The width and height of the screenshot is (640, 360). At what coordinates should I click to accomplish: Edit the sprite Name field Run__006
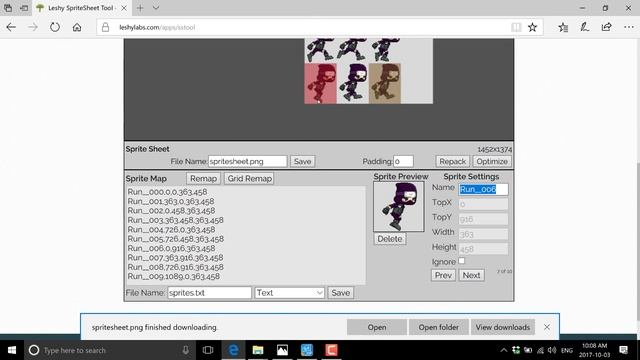(483, 189)
